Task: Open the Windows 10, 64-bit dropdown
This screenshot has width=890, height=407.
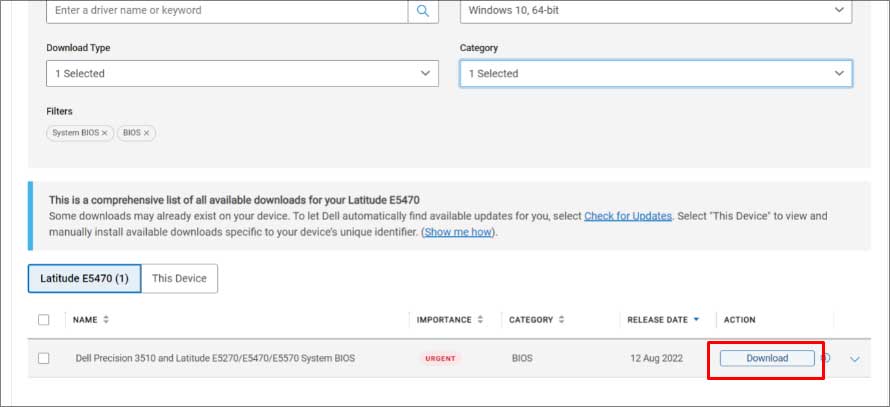Action: 655,10
